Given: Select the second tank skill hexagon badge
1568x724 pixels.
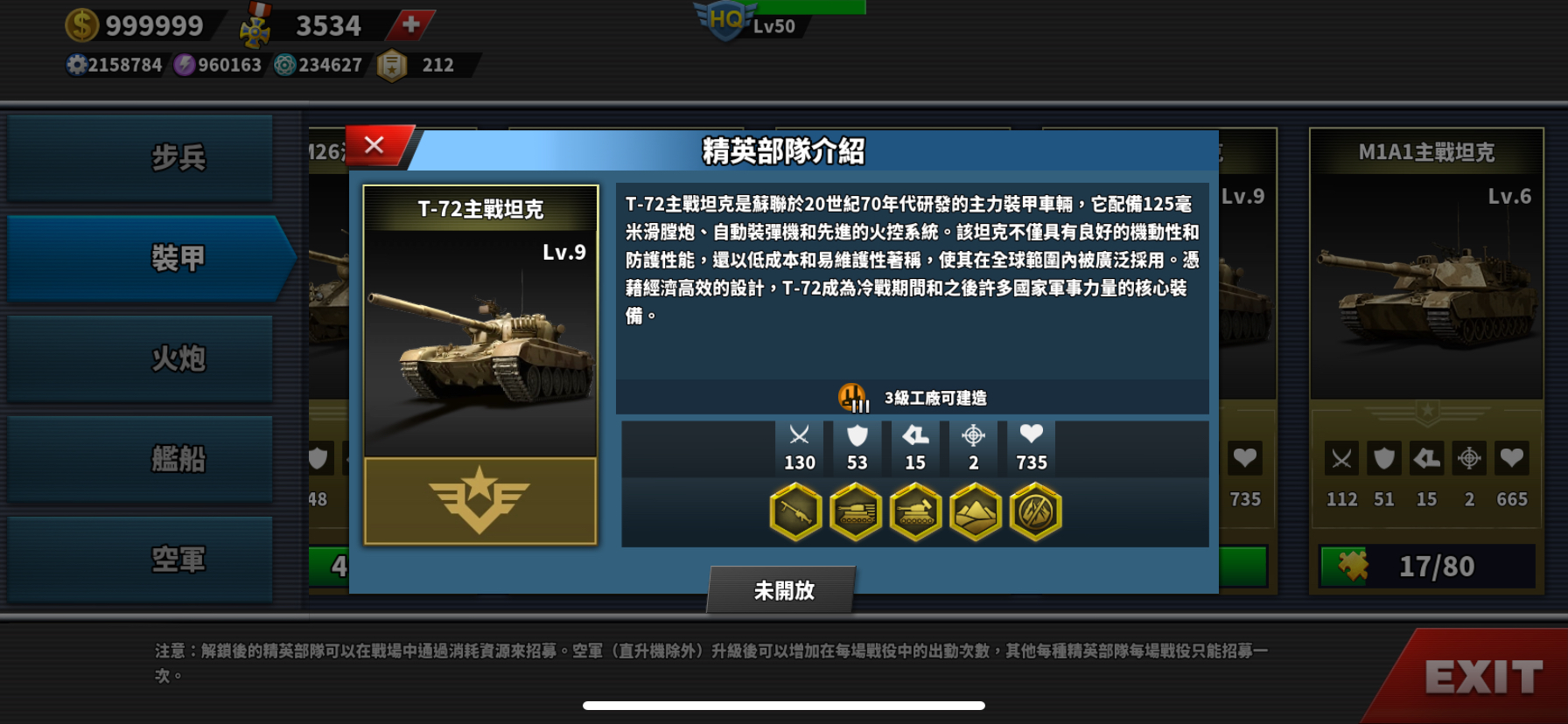Looking at the screenshot, I should click(855, 512).
